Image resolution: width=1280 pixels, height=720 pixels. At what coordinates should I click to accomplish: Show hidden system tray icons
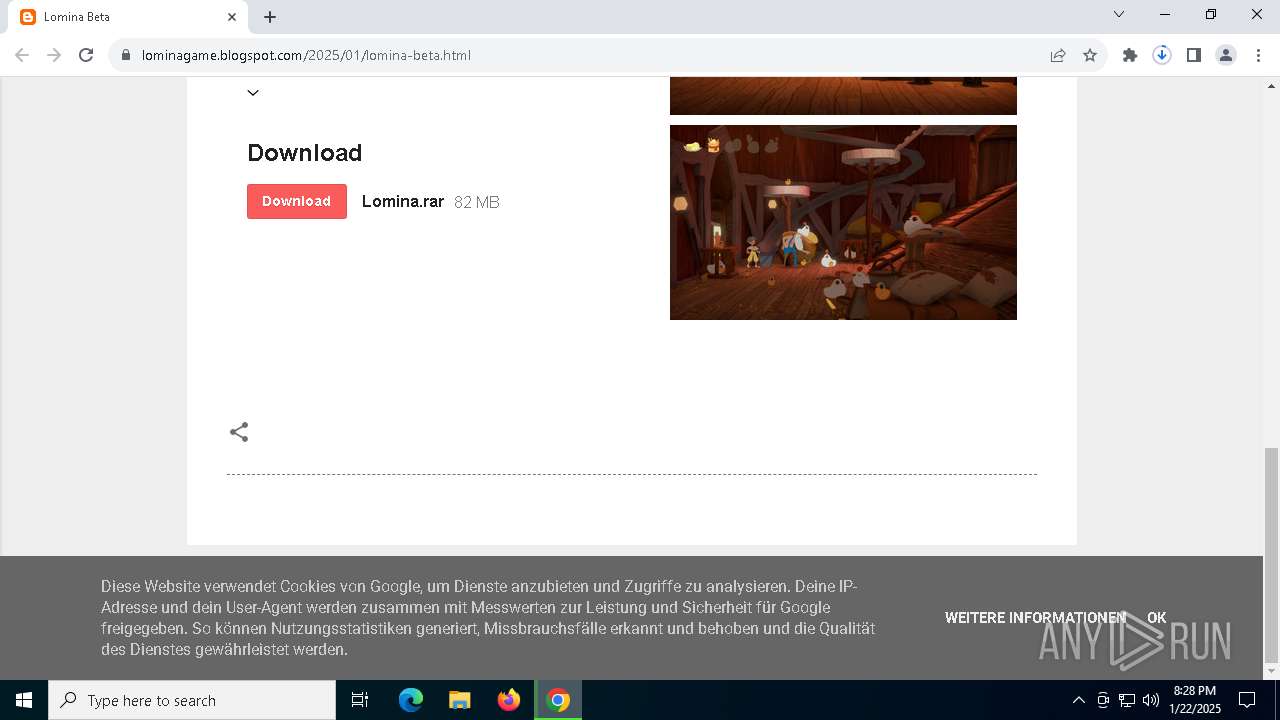coord(1078,700)
